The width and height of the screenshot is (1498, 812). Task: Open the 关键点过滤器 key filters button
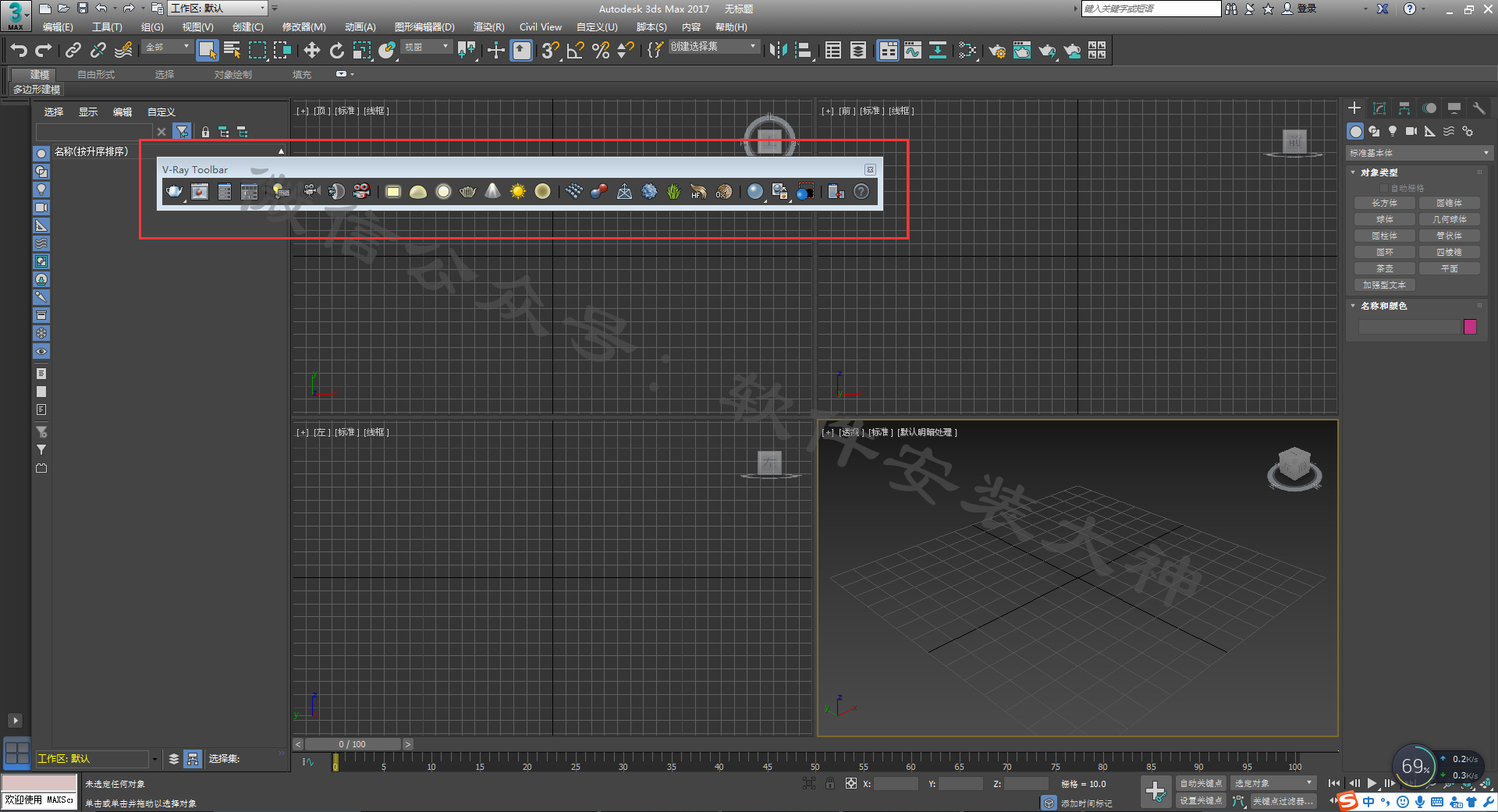click(x=1283, y=801)
